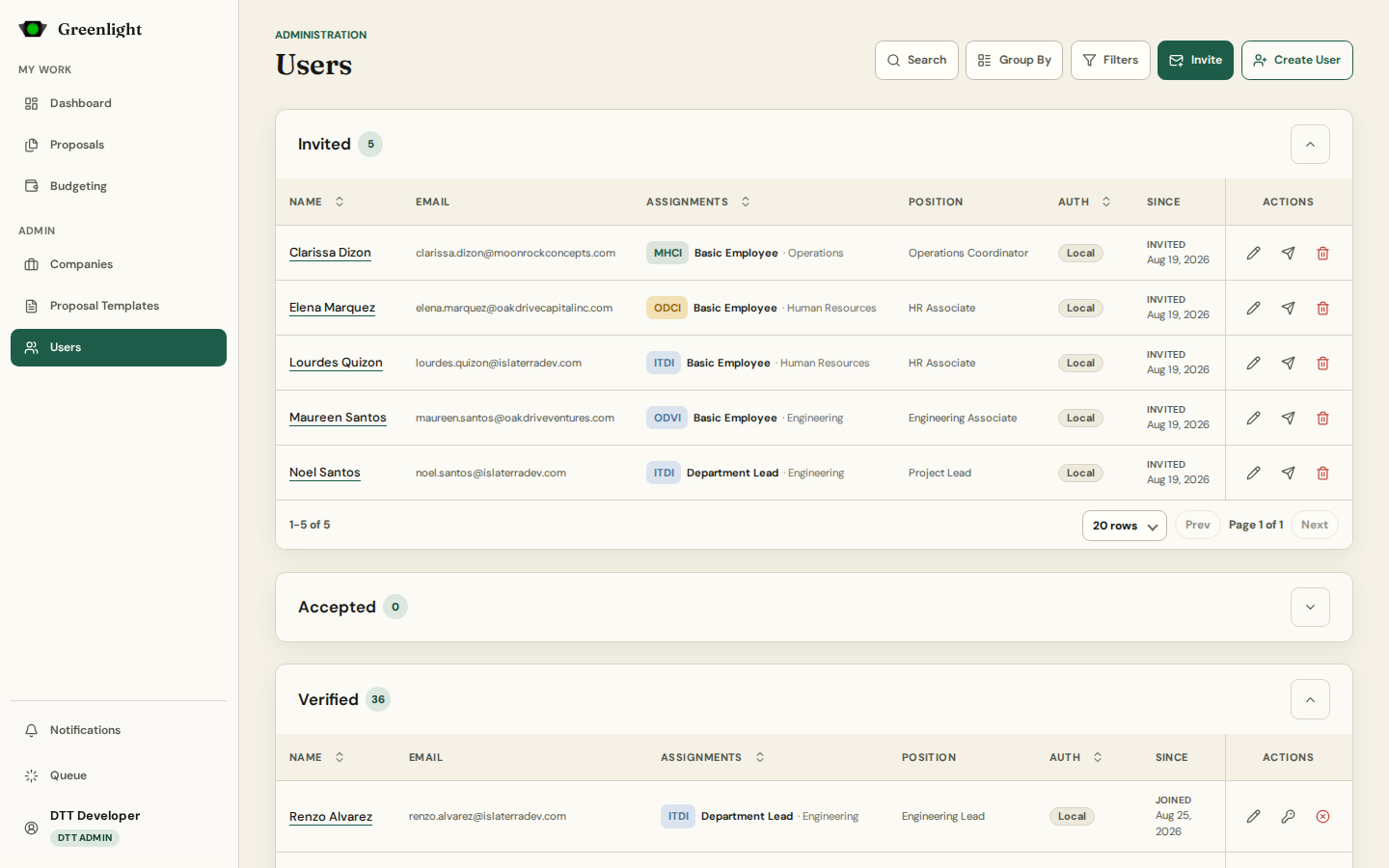This screenshot has width=1389, height=868.
Task: Expand the Accepted section
Action: click(1310, 607)
